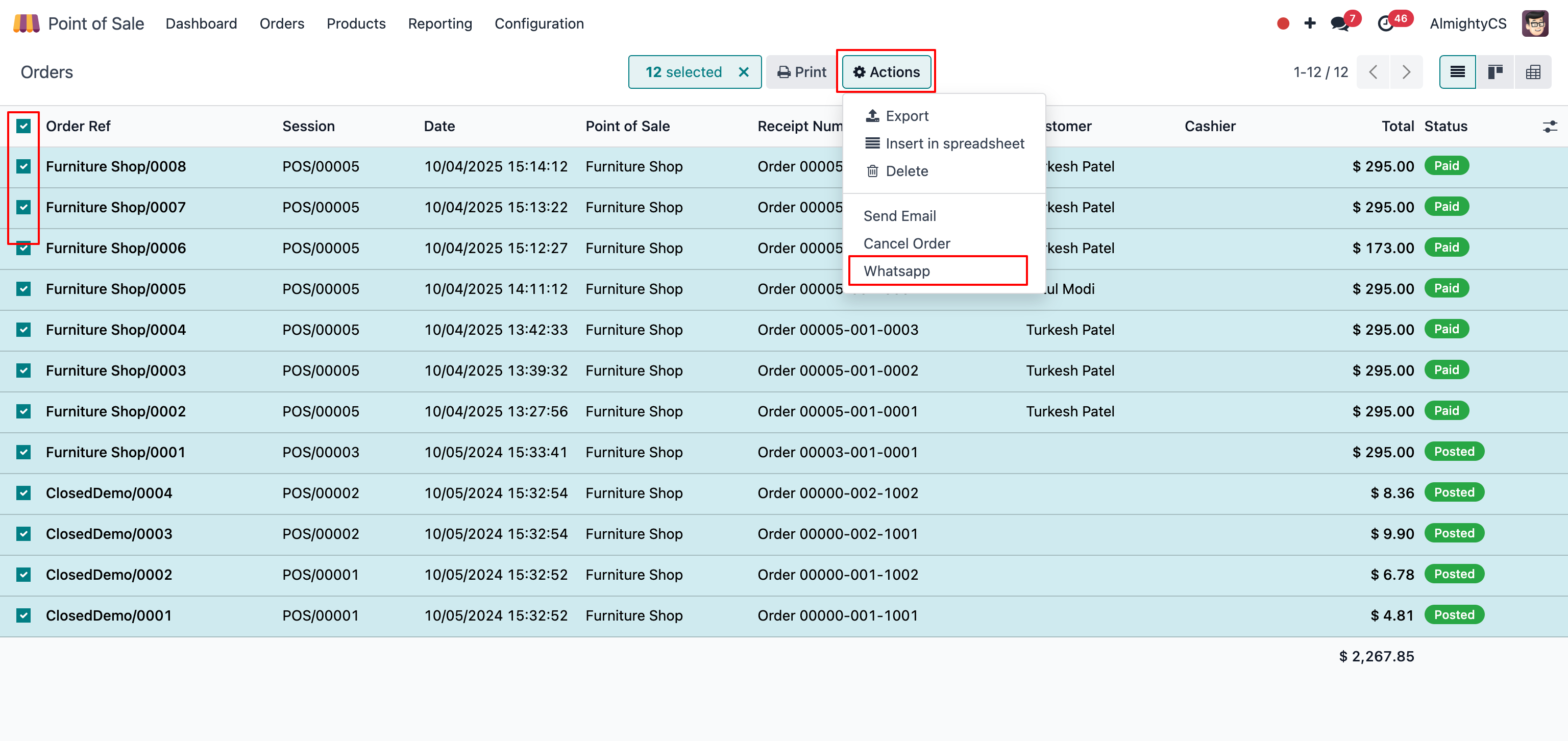Open the Actions dropdown button
Screen dimensions: 1568x741
click(886, 72)
